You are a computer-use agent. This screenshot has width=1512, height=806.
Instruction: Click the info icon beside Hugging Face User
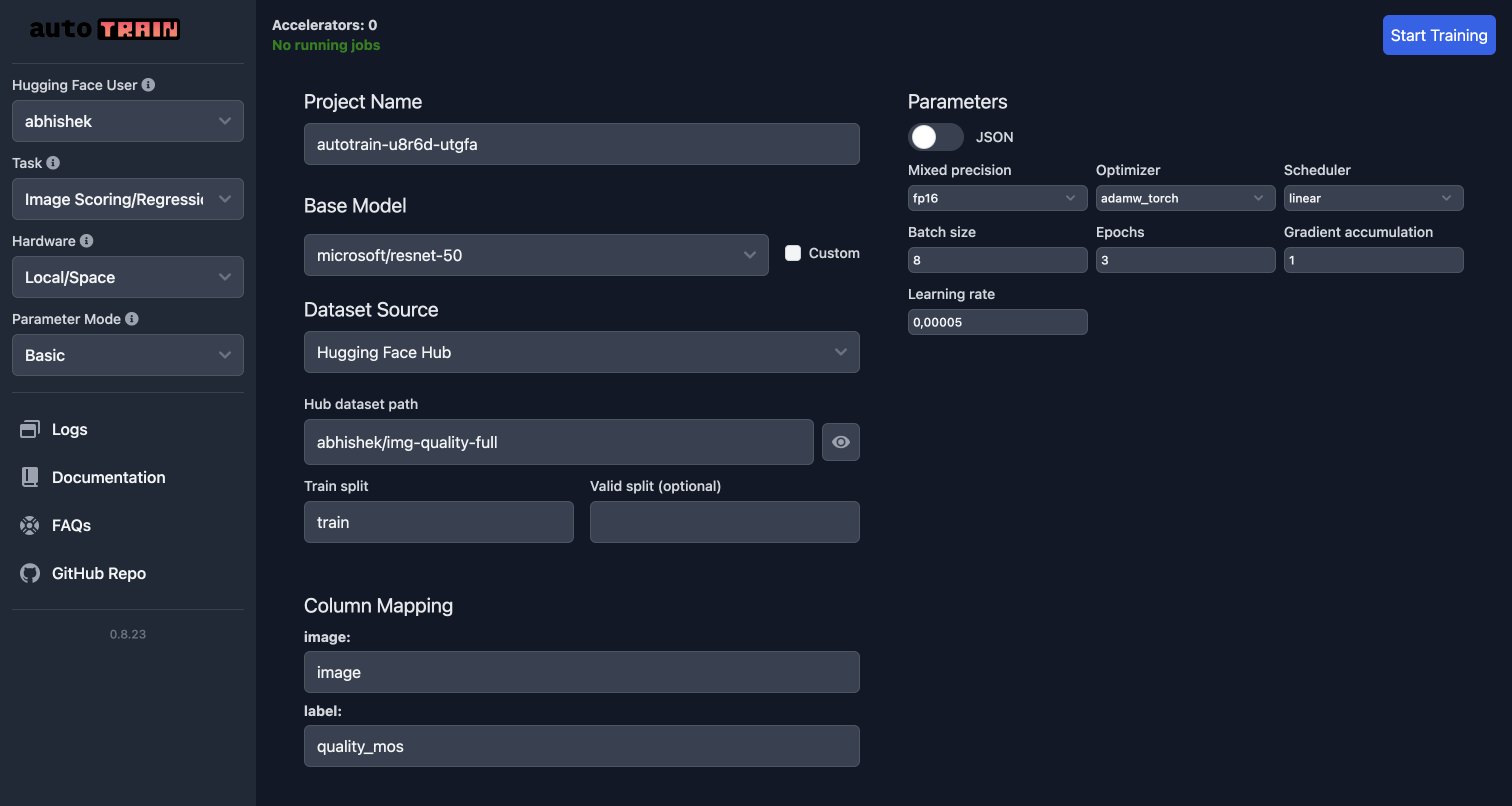[x=148, y=85]
